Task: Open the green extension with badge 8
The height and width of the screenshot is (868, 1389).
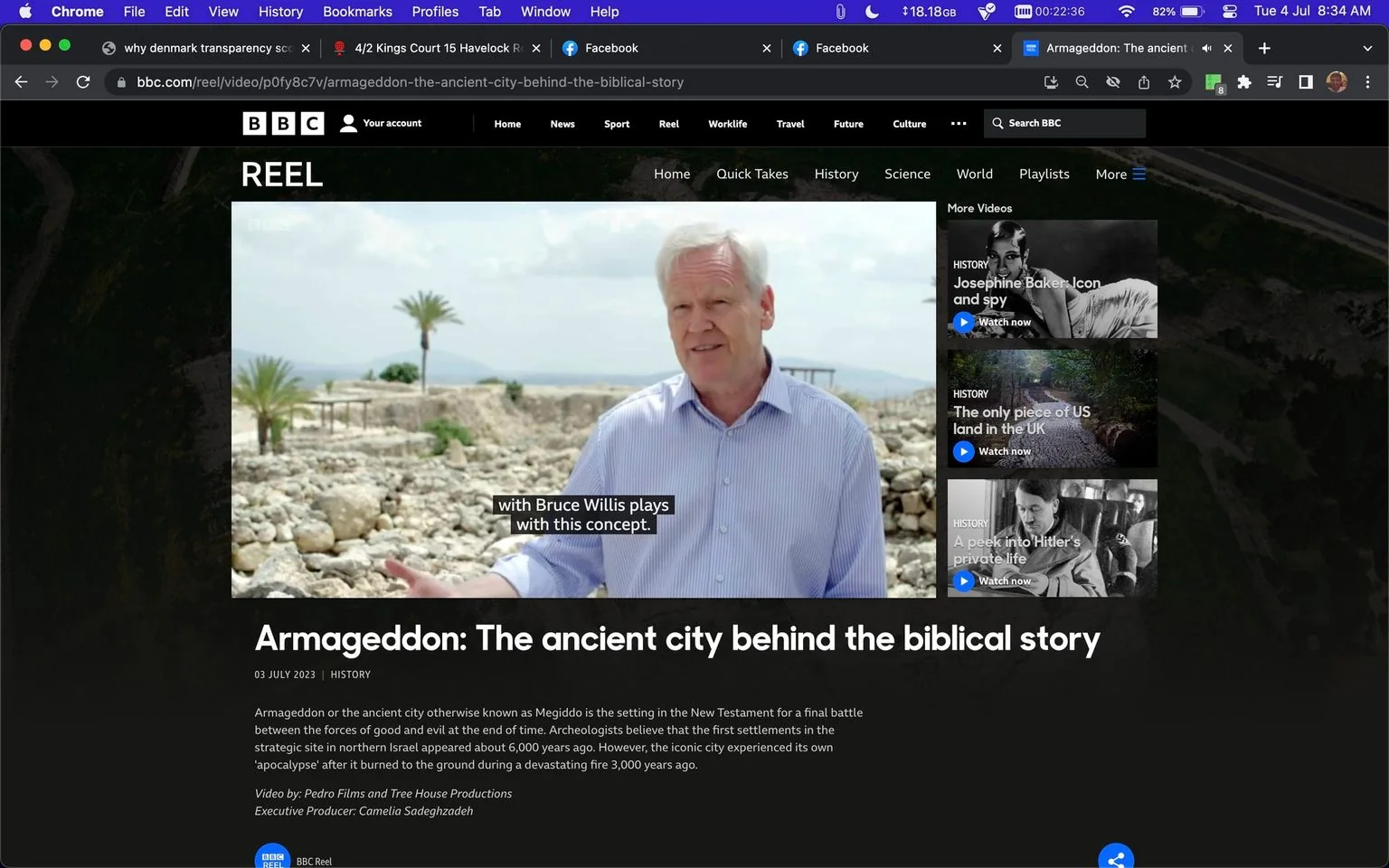Action: click(x=1214, y=83)
